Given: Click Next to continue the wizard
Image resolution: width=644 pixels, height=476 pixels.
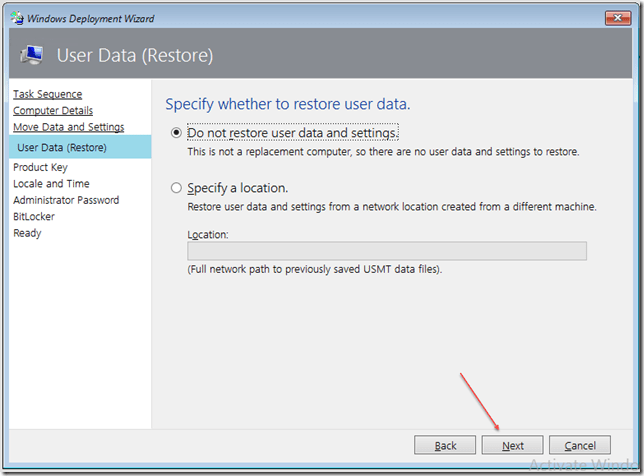Looking at the screenshot, I should click(512, 446).
